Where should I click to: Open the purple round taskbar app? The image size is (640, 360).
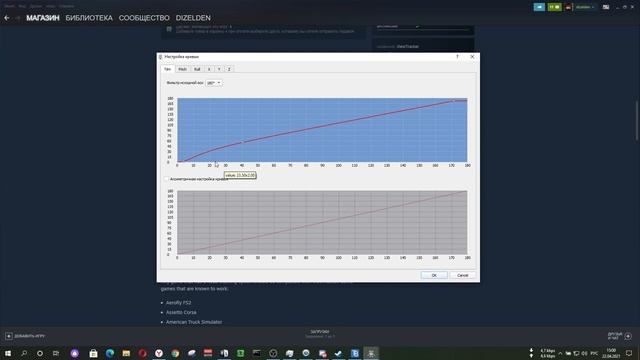(x=74, y=353)
